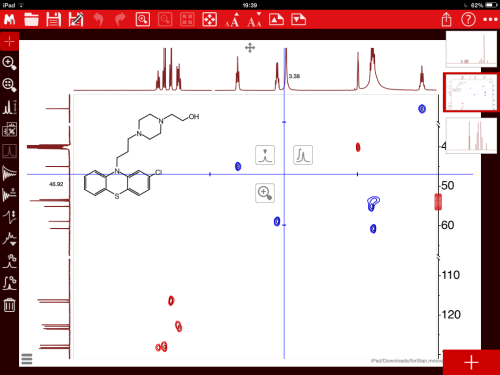This screenshot has width=500, height=375.
Task: Click the chemical structure drawing
Action: pos(141,156)
